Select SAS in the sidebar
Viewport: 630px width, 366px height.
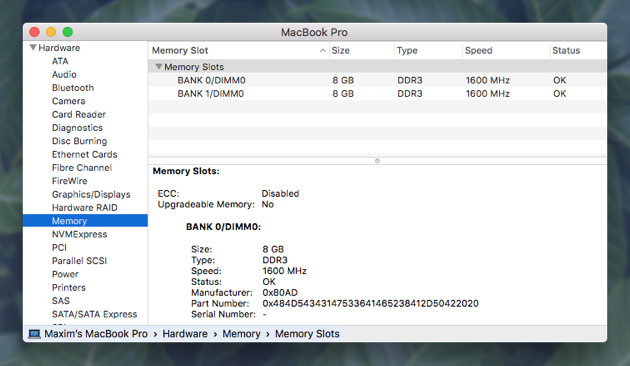(61, 301)
